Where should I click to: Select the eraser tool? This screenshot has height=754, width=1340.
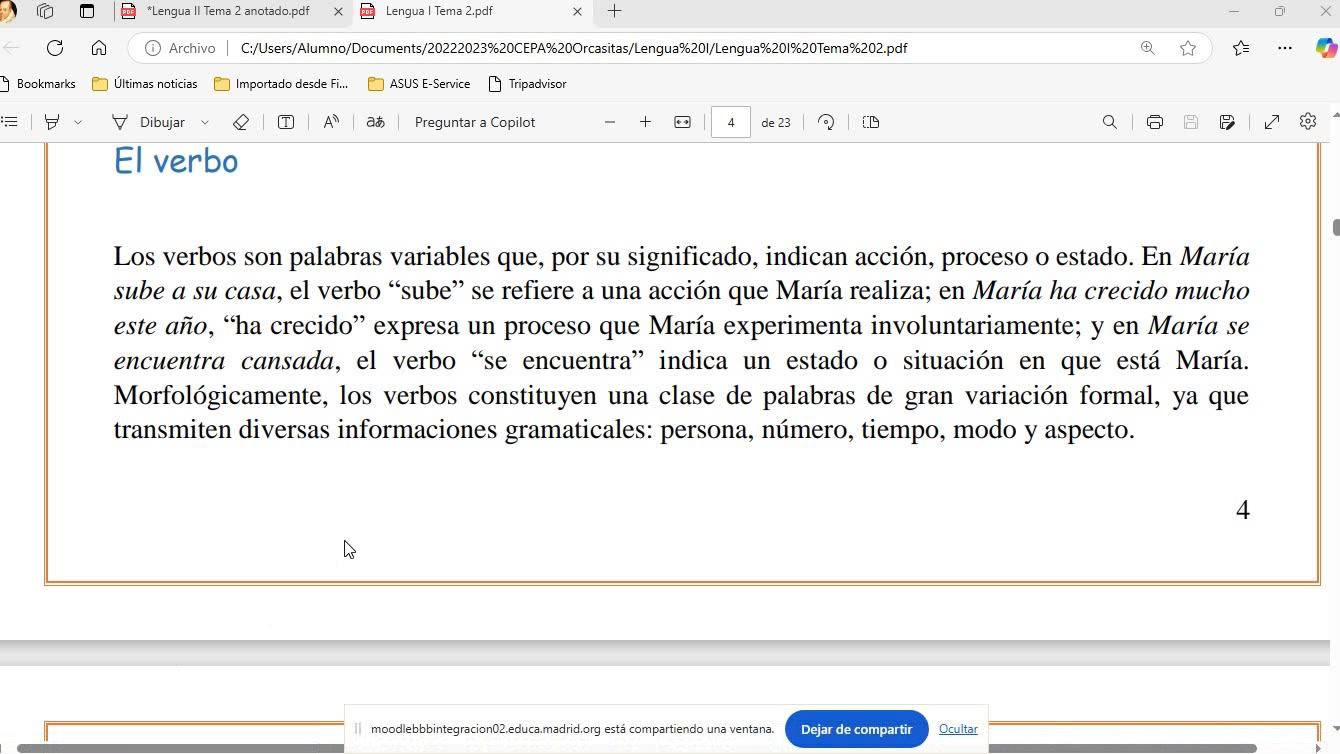pyautogui.click(x=241, y=122)
